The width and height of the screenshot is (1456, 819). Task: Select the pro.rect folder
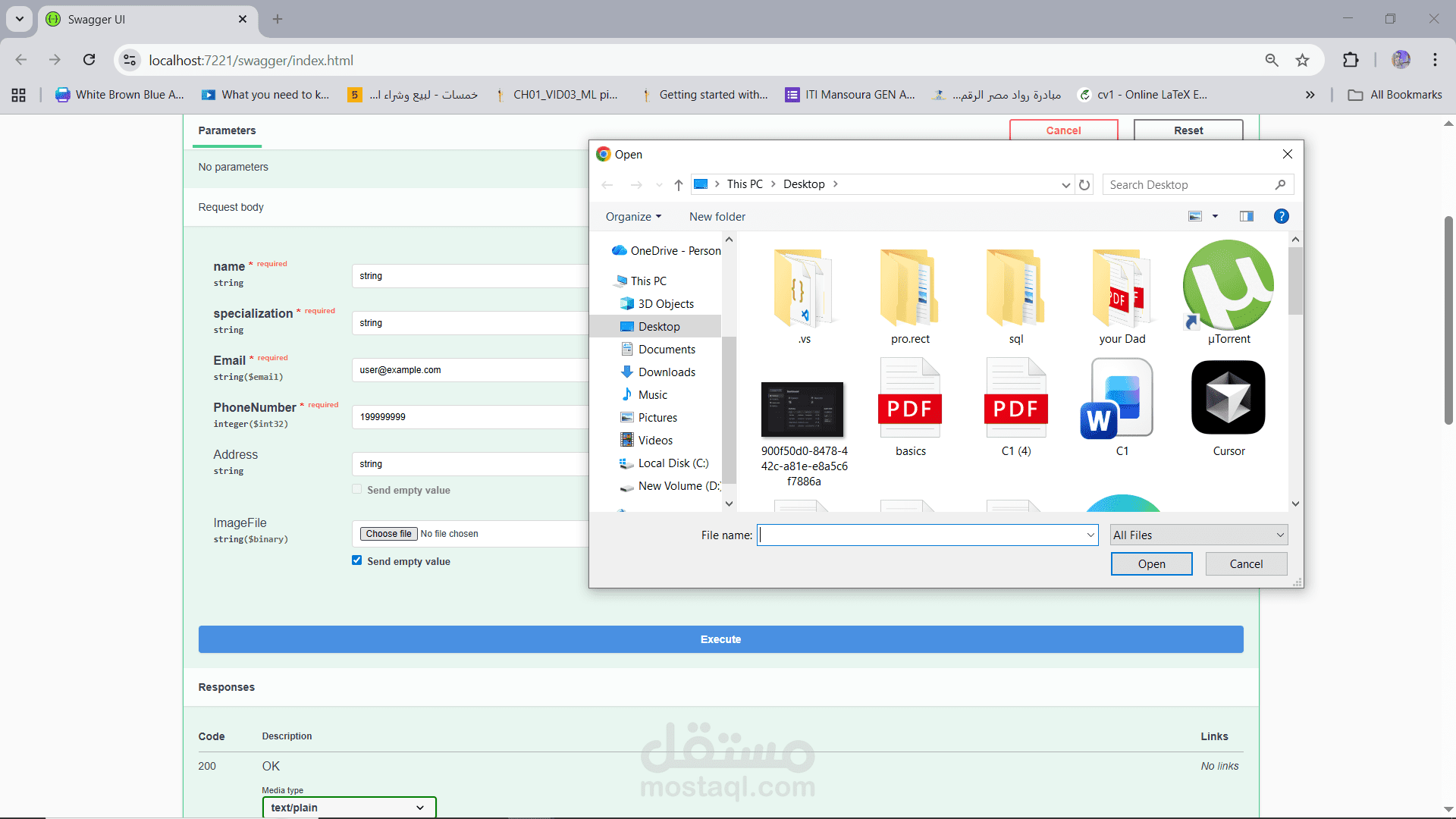pyautogui.click(x=910, y=296)
